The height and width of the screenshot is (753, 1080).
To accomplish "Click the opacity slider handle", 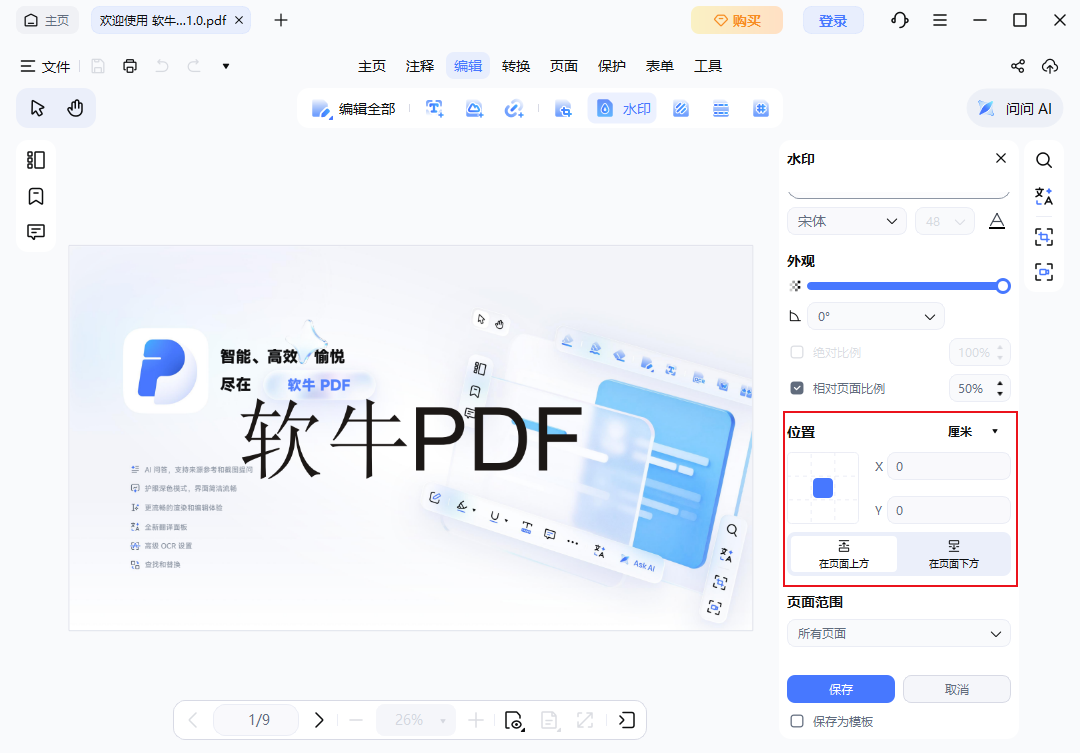I will coord(1003,286).
